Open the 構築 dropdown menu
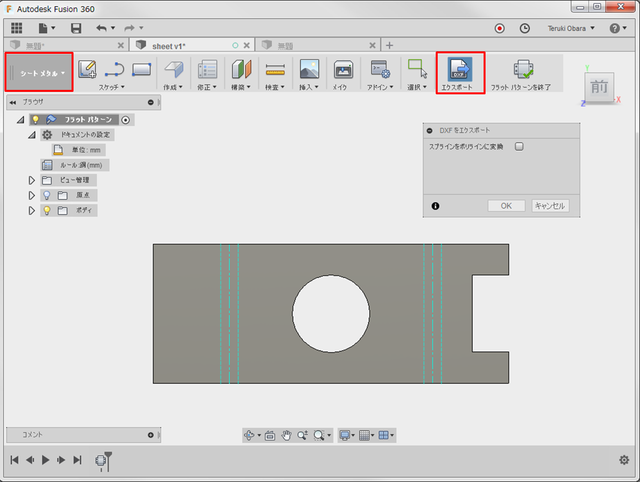The height and width of the screenshot is (482, 640). (241, 87)
